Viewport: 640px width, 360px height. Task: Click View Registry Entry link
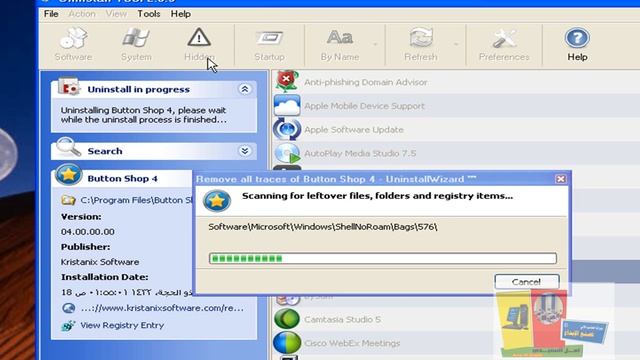(122, 325)
